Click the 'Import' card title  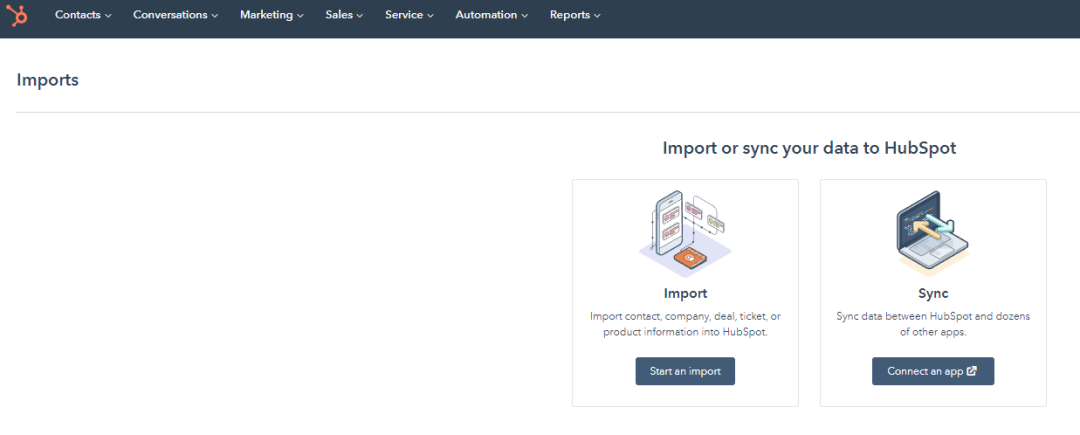[x=685, y=293]
